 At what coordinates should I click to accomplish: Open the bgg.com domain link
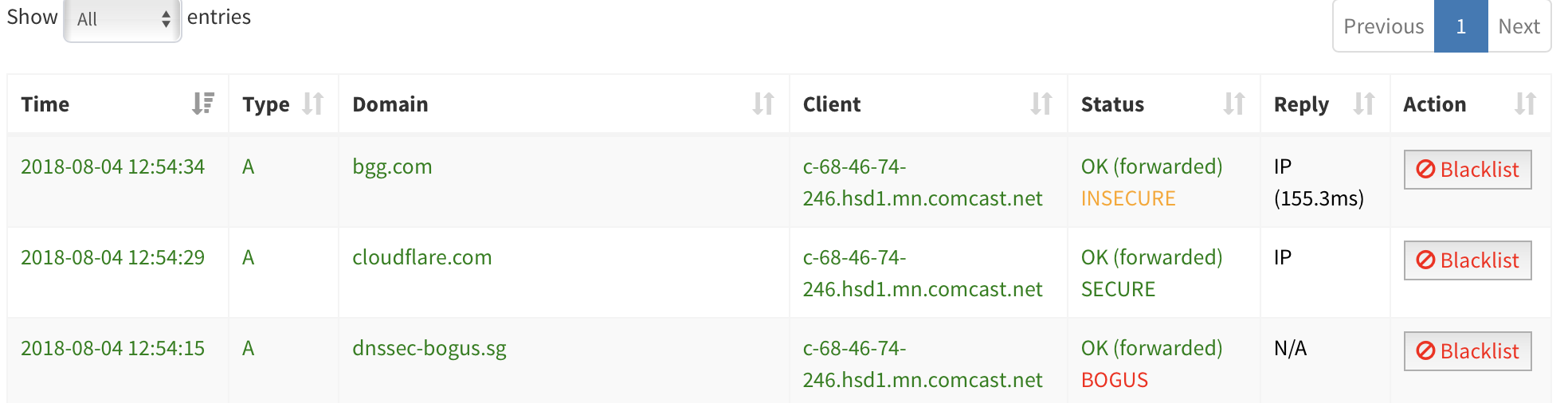(x=392, y=167)
